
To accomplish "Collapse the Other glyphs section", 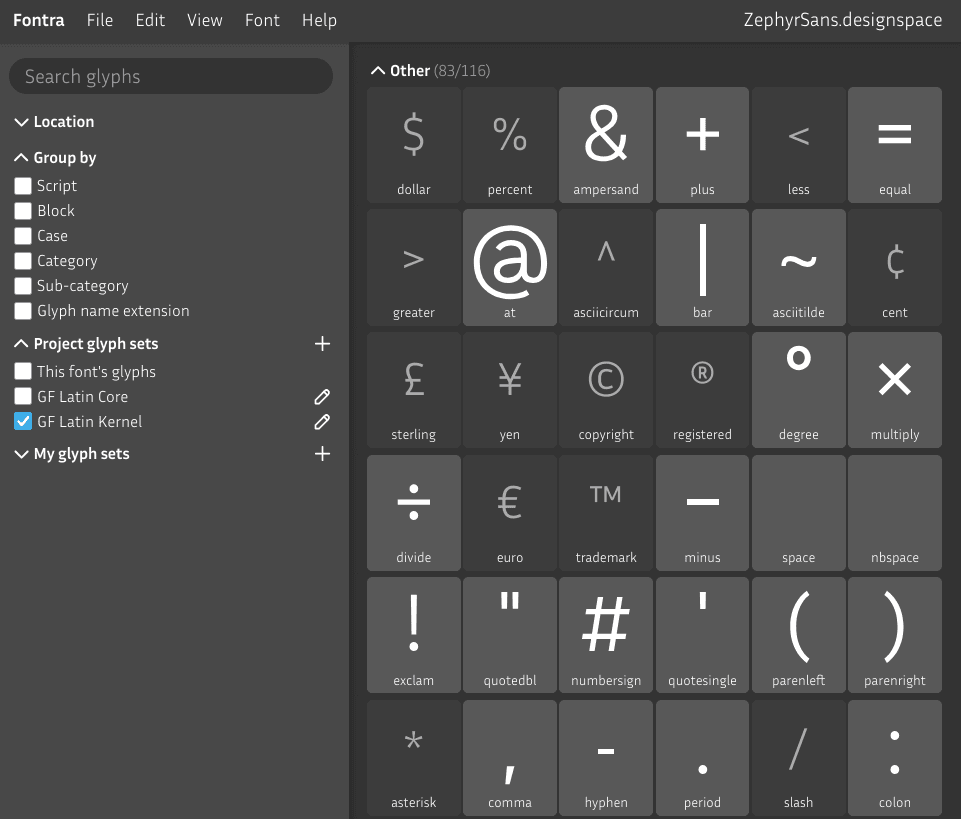I will (377, 70).
